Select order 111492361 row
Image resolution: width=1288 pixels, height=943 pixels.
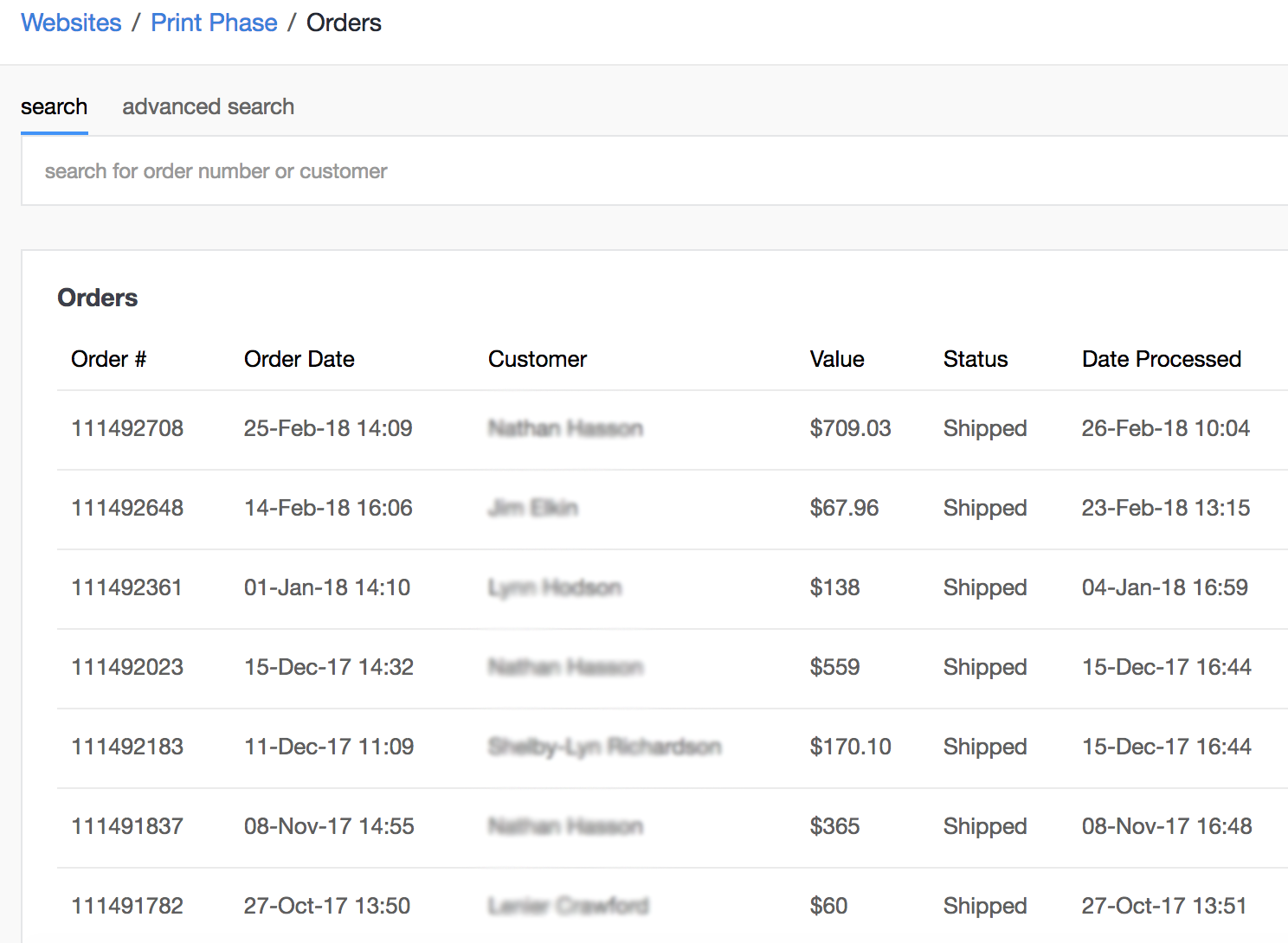126,587
